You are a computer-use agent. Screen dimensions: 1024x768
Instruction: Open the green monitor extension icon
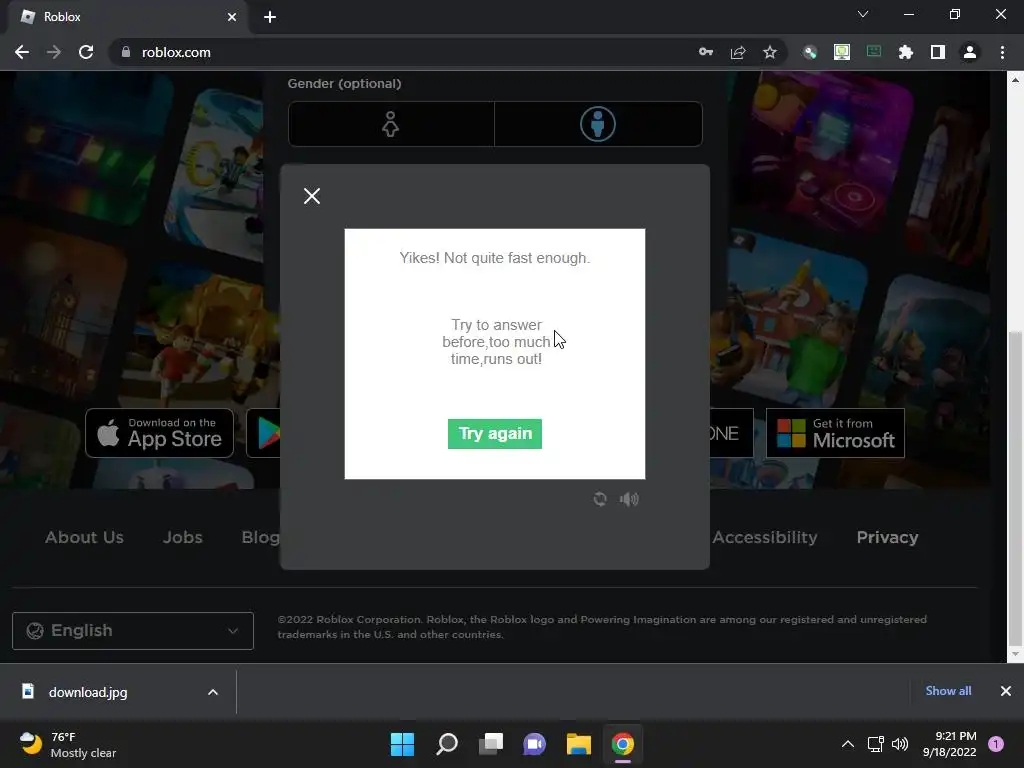pyautogui.click(x=842, y=52)
